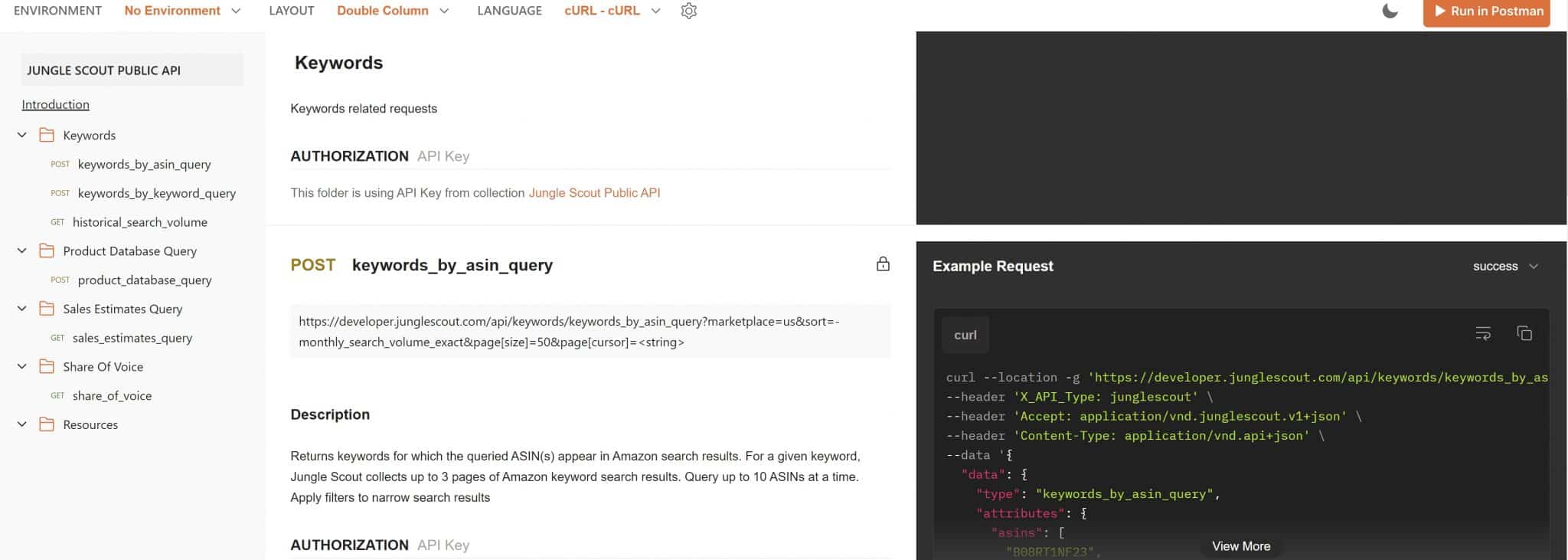Viewport: 1568px width, 560px height.
Task: Click the request URL box
Action: (590, 332)
